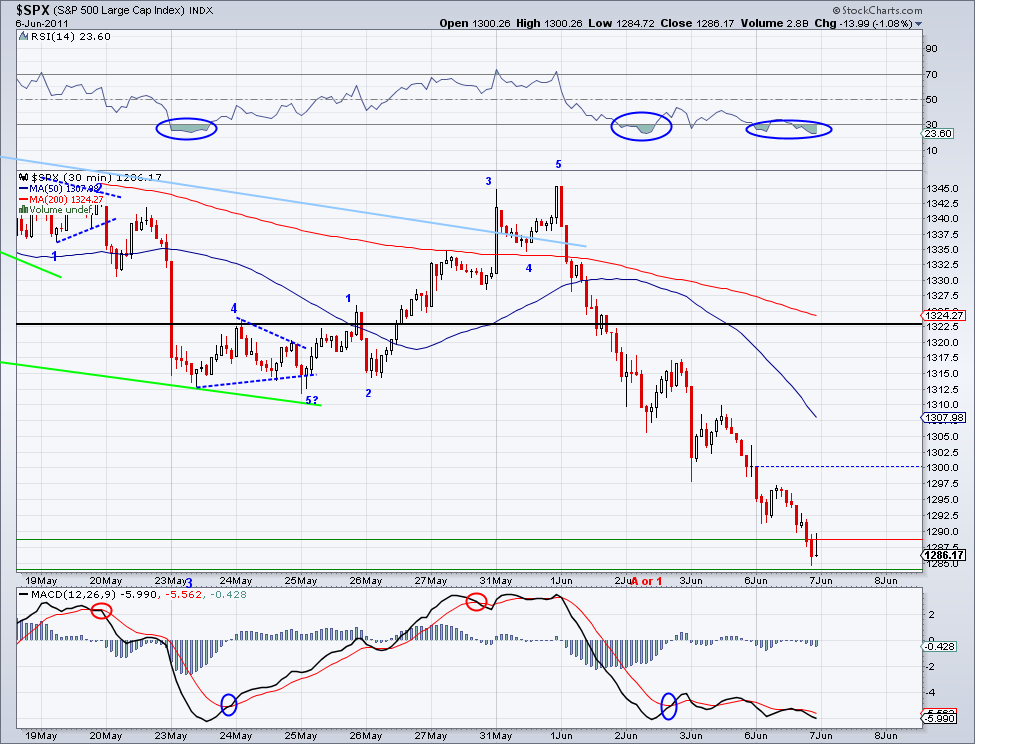Click the -4 level on the MACD axis

point(932,692)
